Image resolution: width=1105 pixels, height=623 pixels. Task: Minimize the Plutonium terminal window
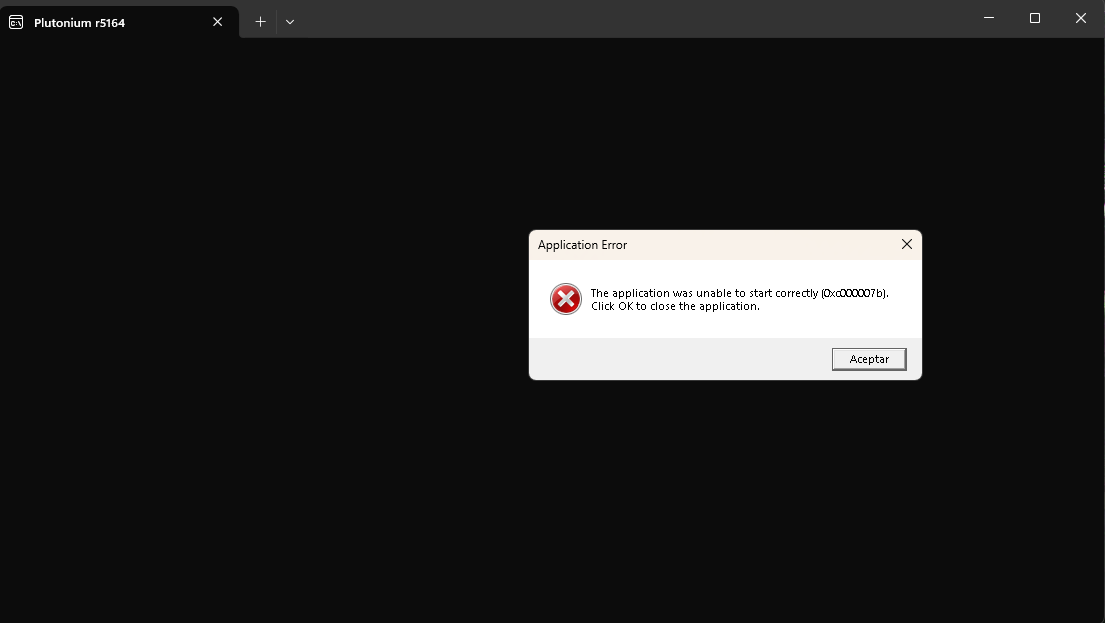tap(988, 18)
